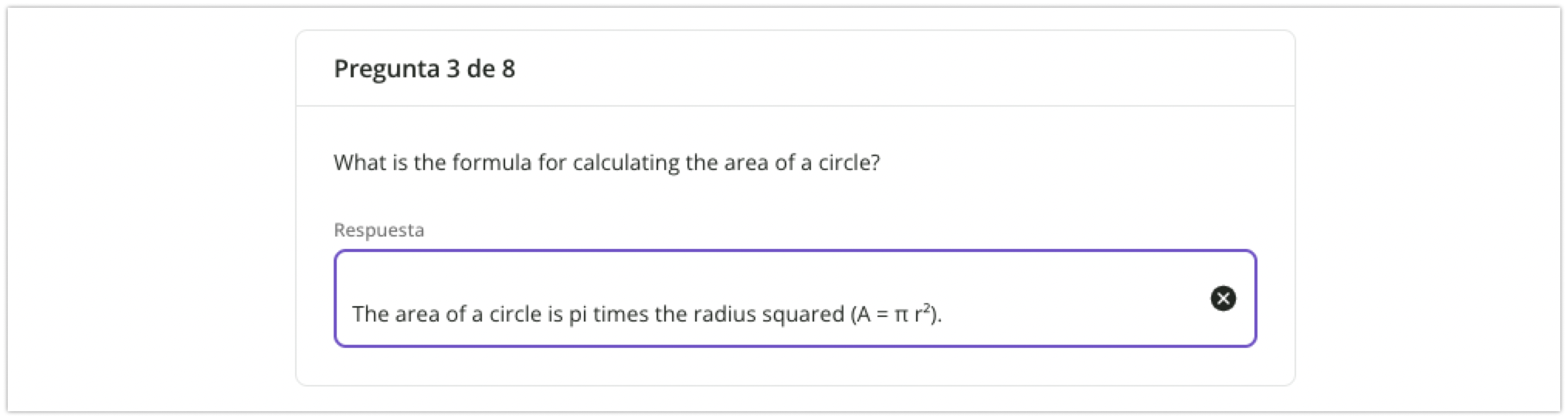The image size is (1568, 419).
Task: Click inside the Respuesta answer field
Action: (772, 298)
